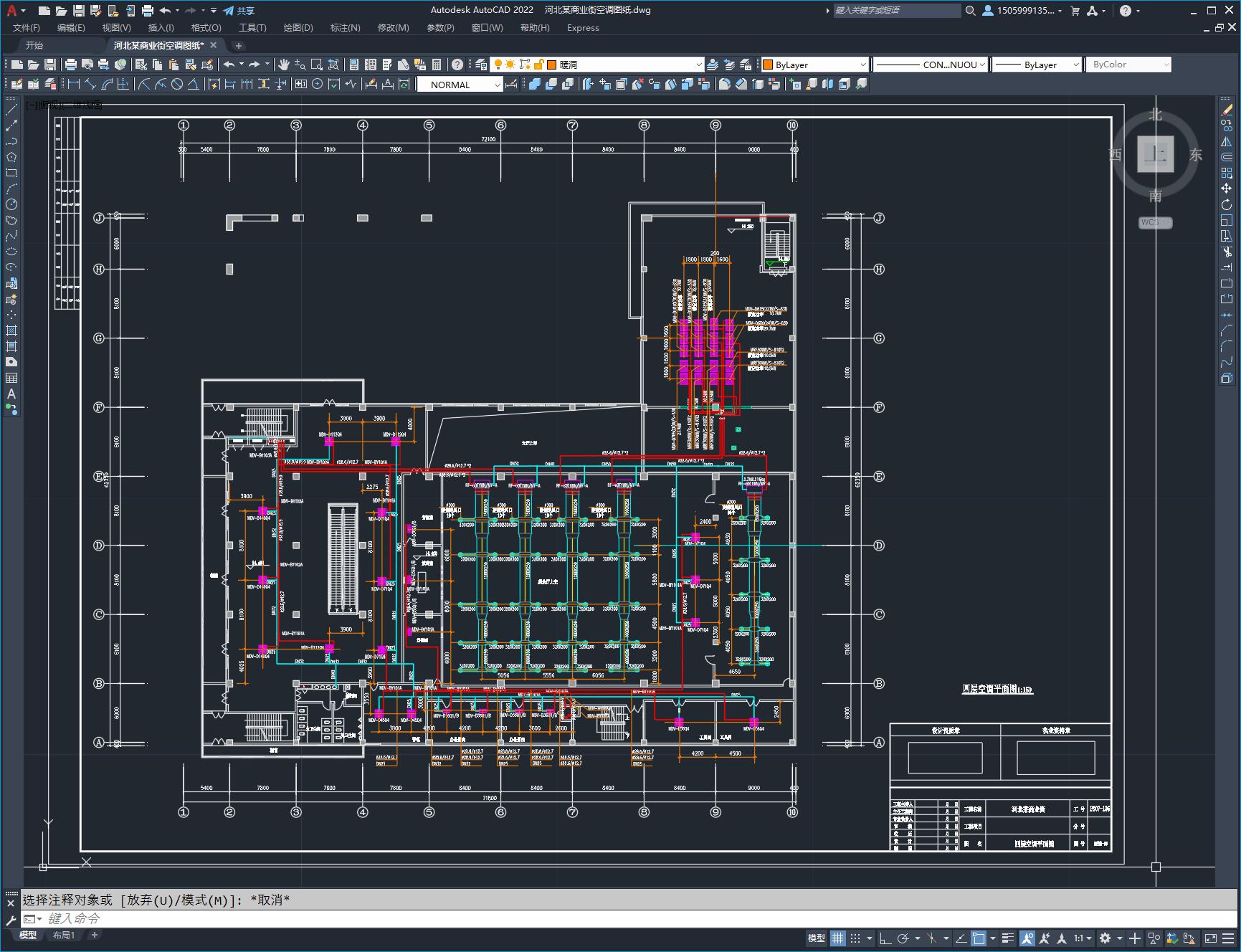Open the Layer Properties manager
The height and width of the screenshot is (952, 1241).
pyautogui.click(x=481, y=65)
